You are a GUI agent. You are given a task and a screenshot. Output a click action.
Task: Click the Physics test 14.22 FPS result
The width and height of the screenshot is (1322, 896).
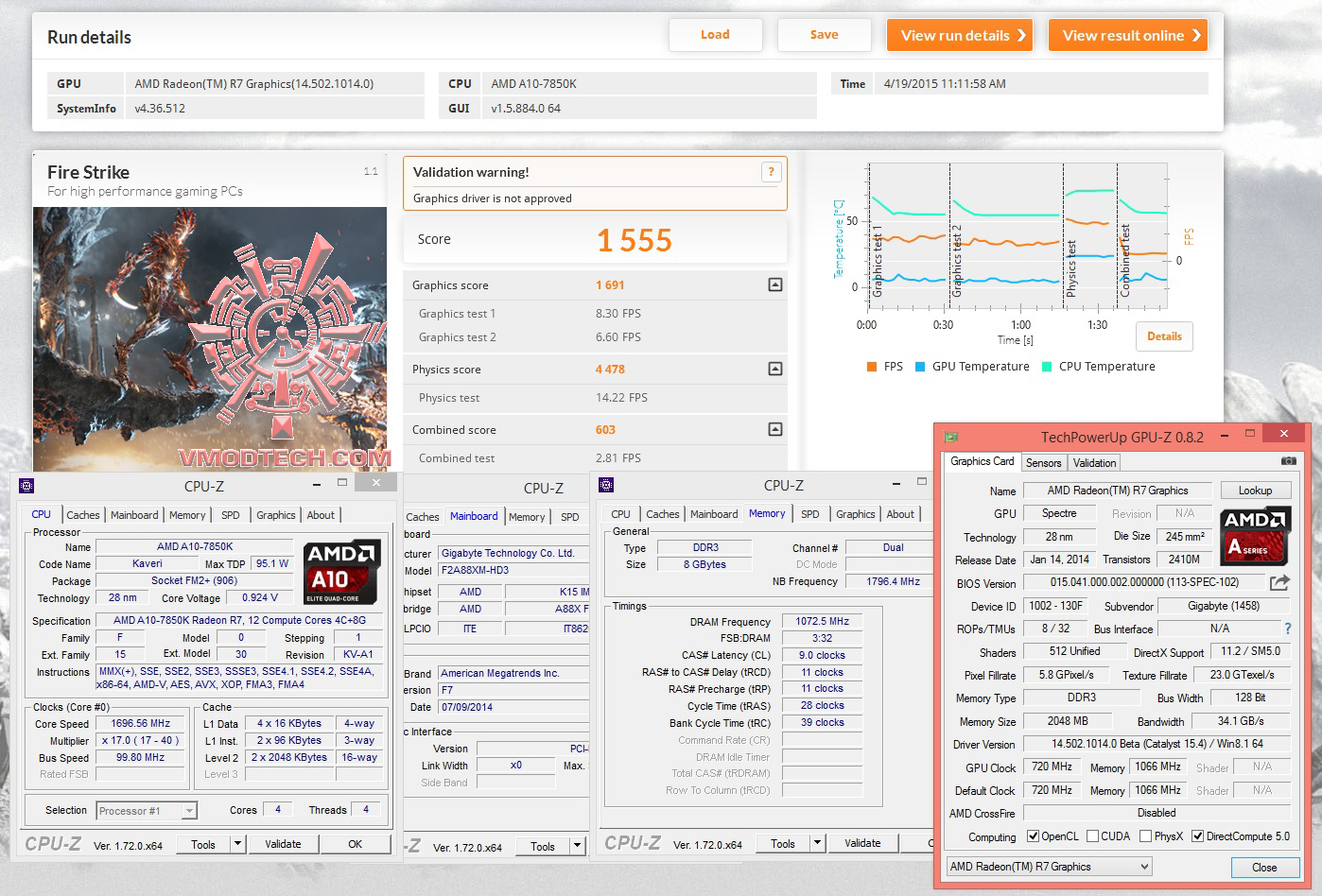coord(621,398)
